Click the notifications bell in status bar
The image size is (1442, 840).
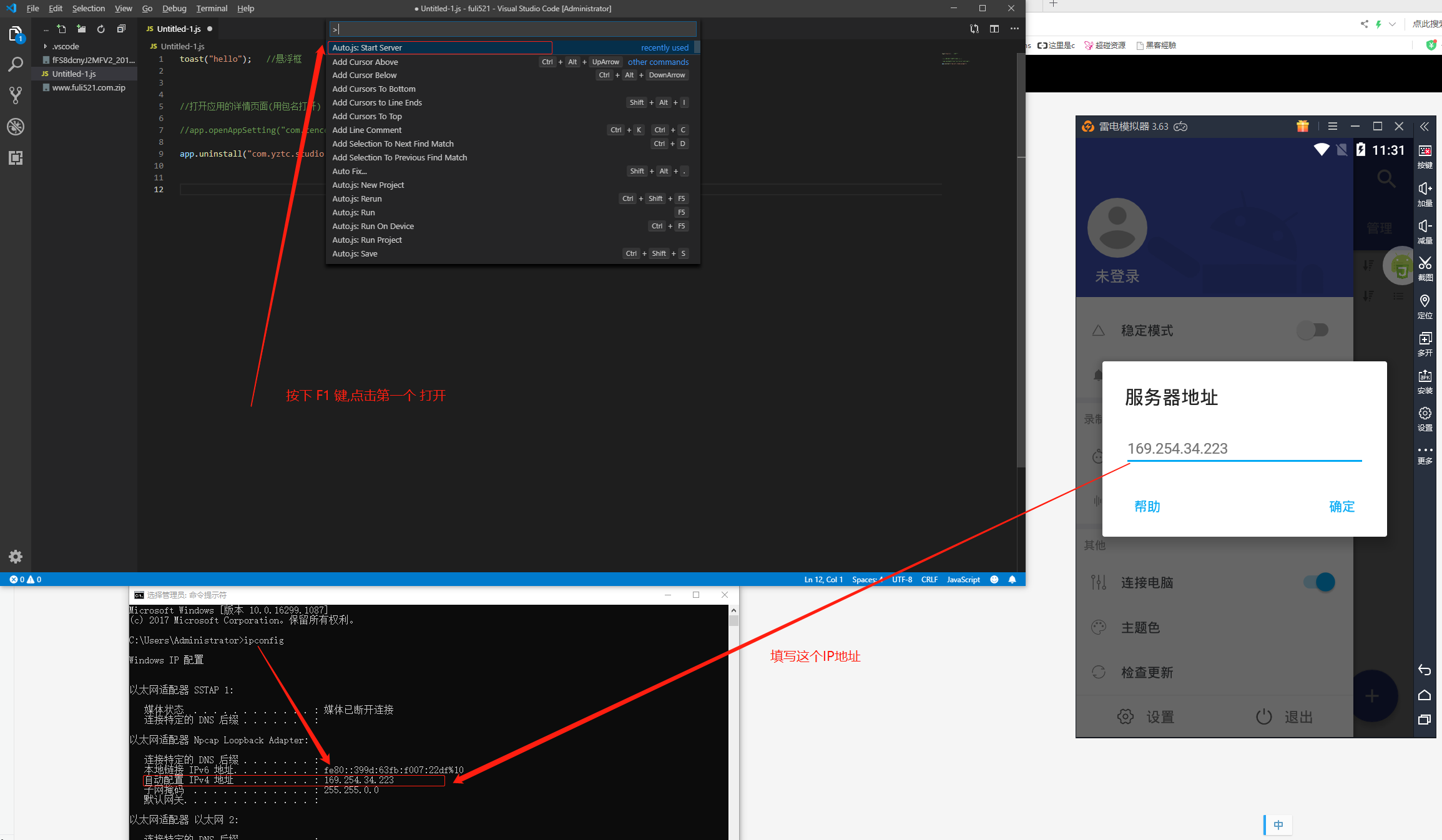(x=1012, y=580)
